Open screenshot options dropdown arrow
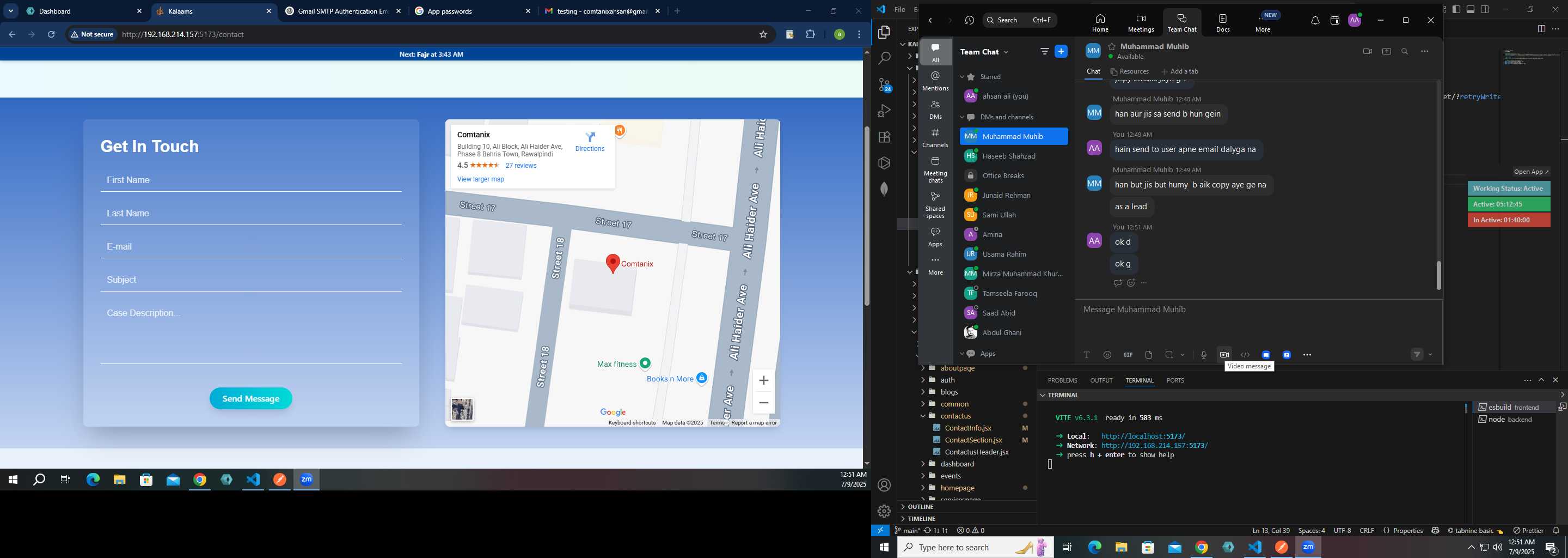Screen dimensions: 1568x558 (x=1183, y=355)
